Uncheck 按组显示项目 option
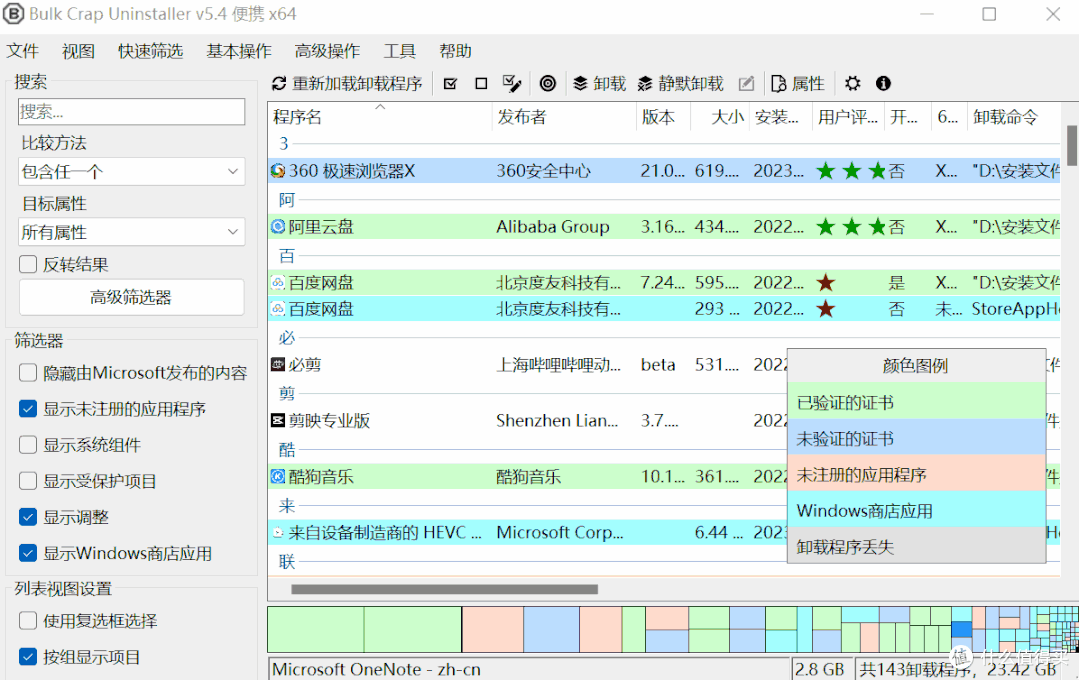This screenshot has height=680, width=1079. tap(28, 657)
